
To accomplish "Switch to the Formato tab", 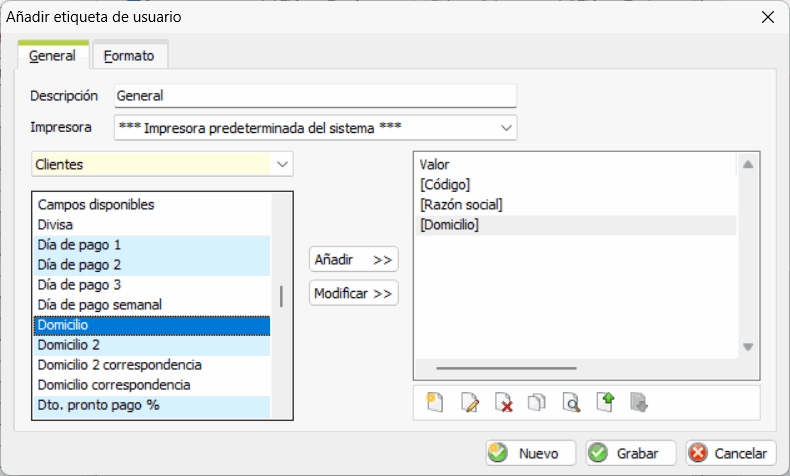I will coord(129,55).
